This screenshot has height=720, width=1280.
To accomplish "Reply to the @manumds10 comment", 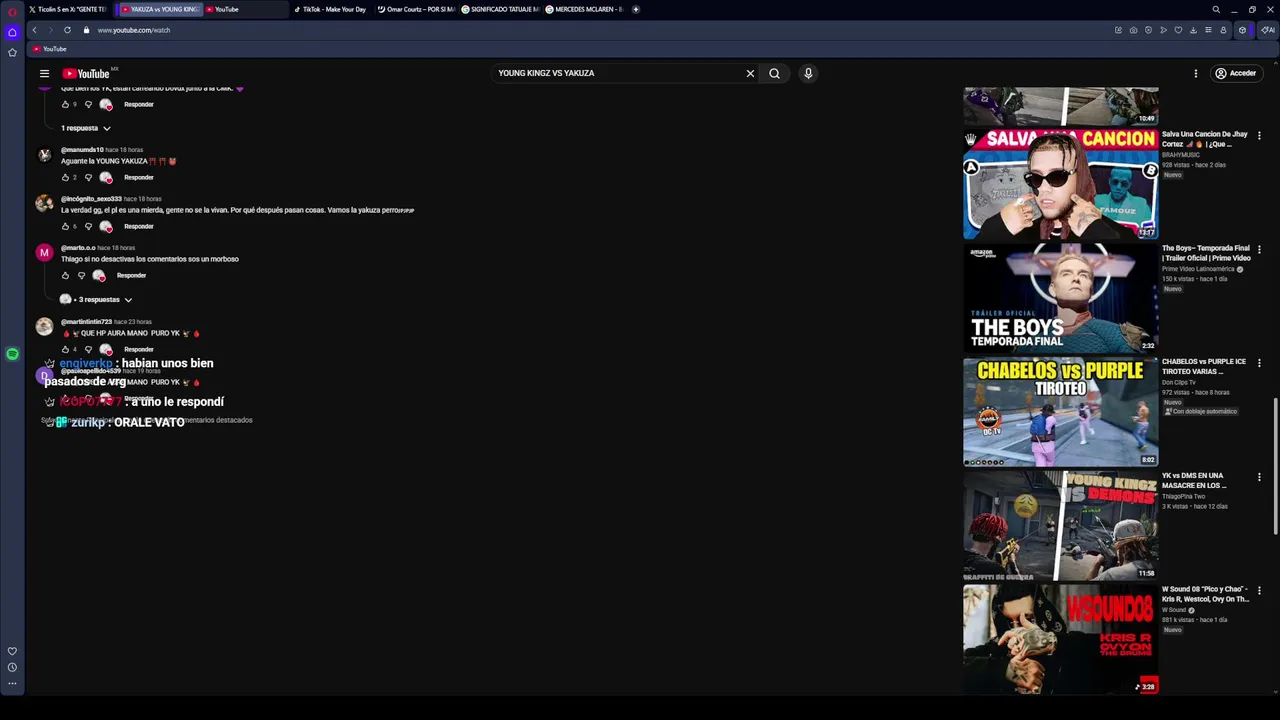I will (139, 177).
